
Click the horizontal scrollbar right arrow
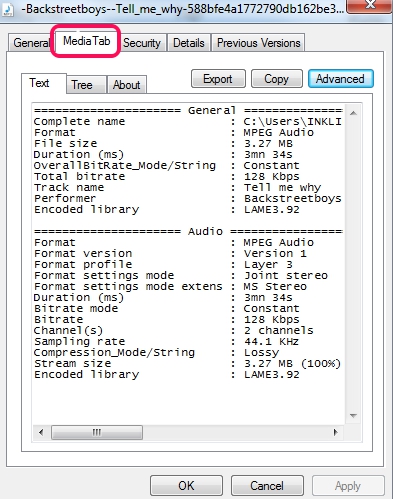(335, 432)
